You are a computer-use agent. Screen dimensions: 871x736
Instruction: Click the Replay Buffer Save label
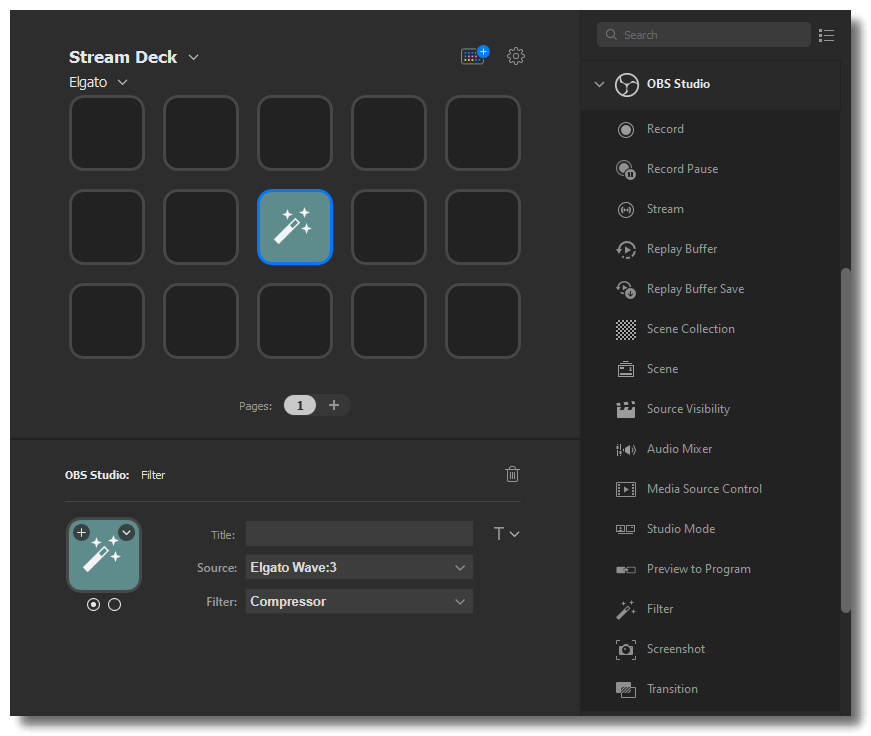pyautogui.click(x=695, y=289)
